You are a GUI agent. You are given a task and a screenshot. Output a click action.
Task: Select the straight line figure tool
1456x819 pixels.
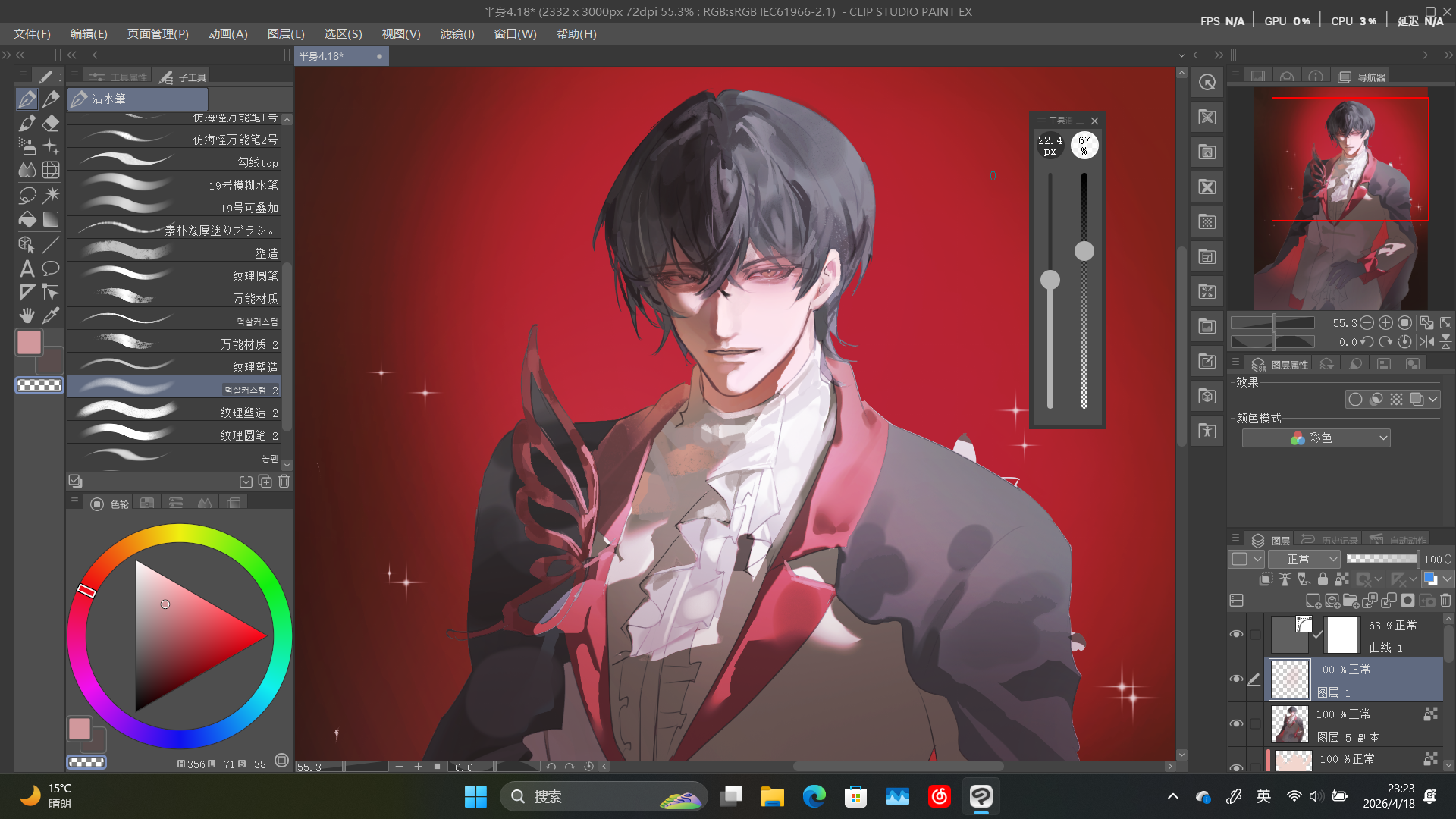tap(51, 244)
